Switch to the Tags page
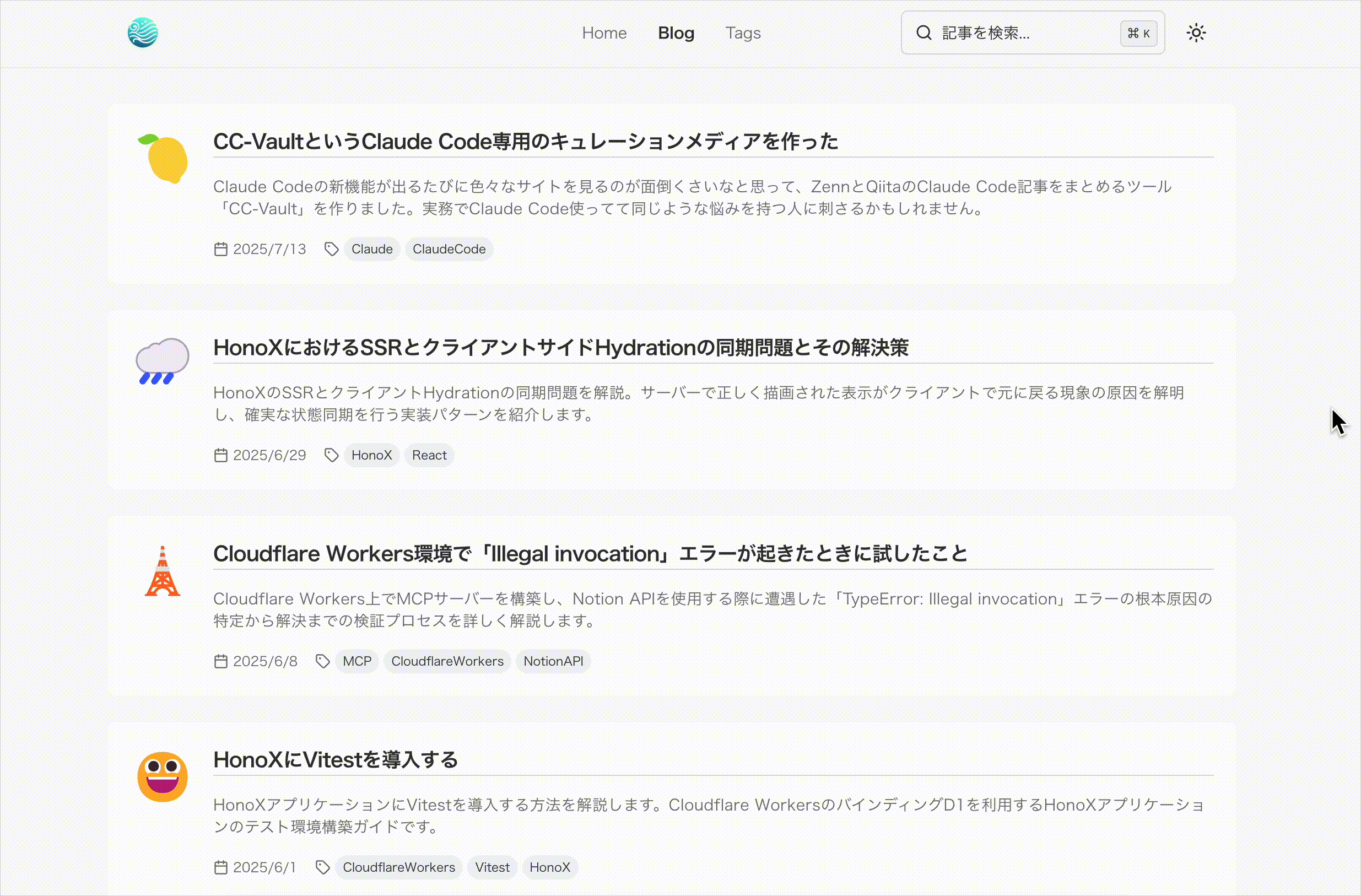The width and height of the screenshot is (1361, 896). click(x=743, y=33)
